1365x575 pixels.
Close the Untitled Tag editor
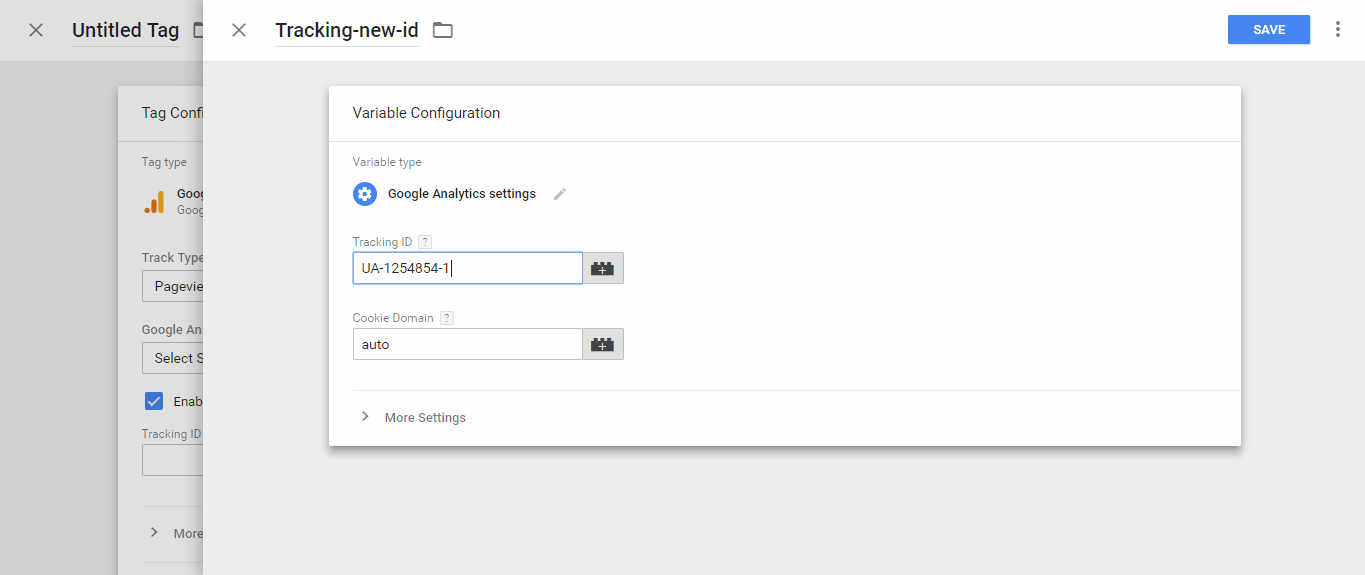(x=36, y=30)
